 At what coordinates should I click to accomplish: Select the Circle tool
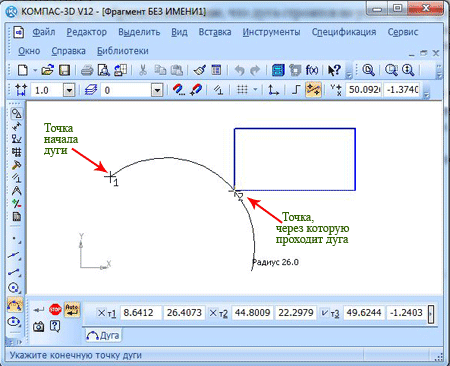pos(15,288)
